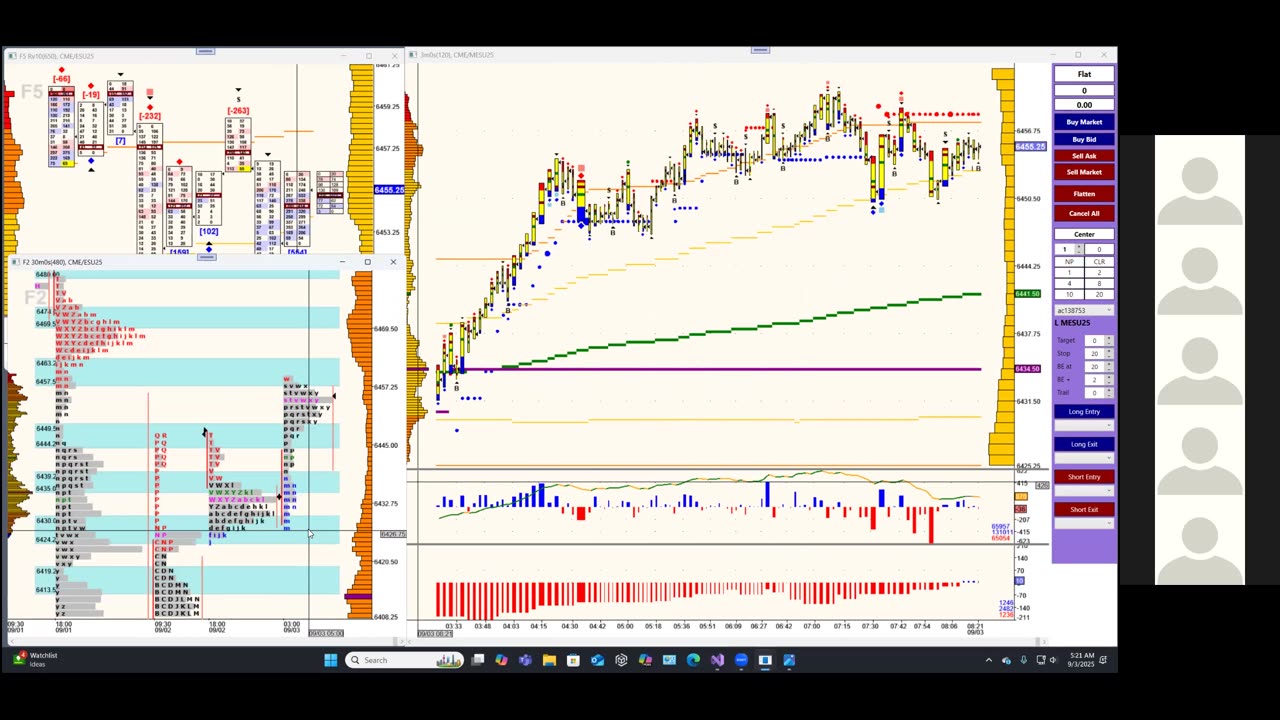This screenshot has width=1280, height=720.
Task: Click the Sell Market button
Action: click(1084, 172)
